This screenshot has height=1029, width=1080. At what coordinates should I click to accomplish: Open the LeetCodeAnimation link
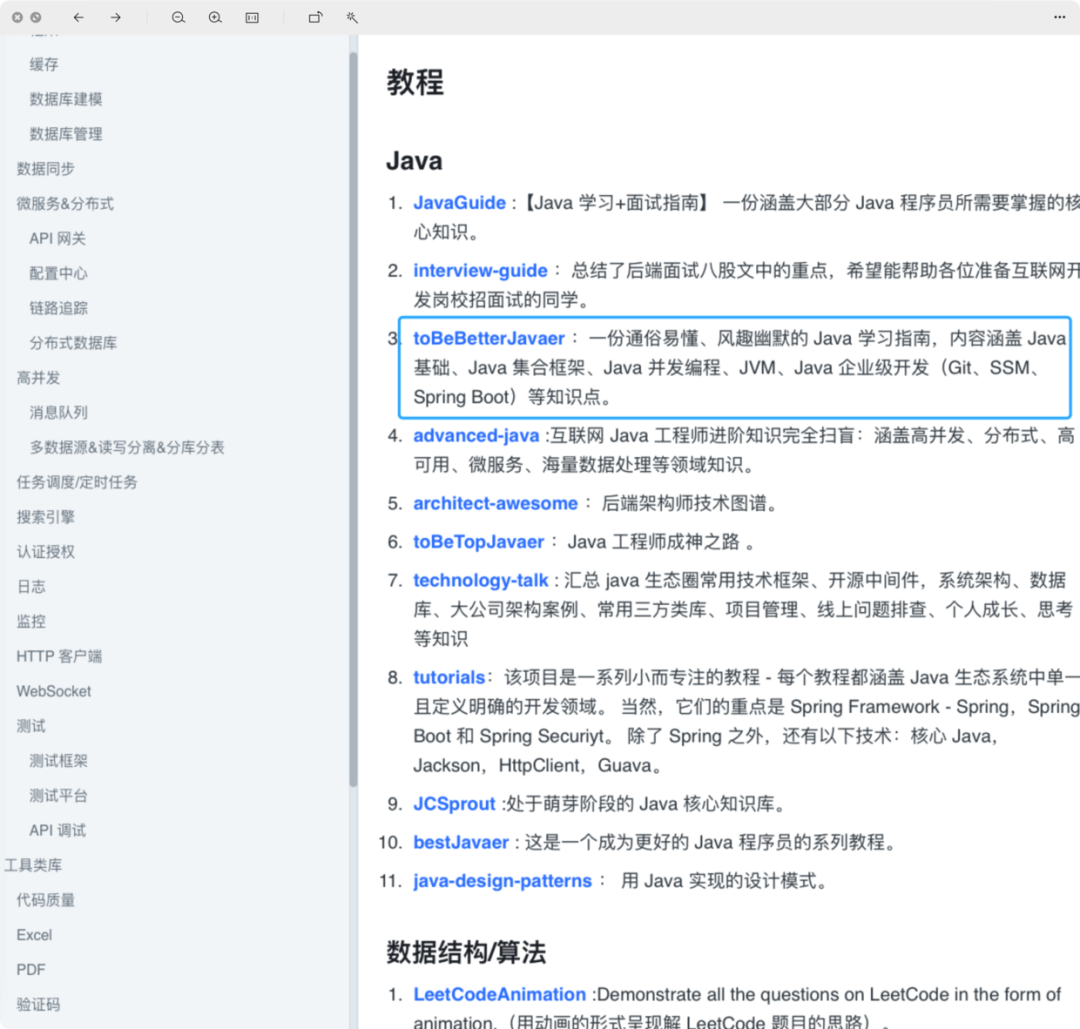(x=499, y=995)
